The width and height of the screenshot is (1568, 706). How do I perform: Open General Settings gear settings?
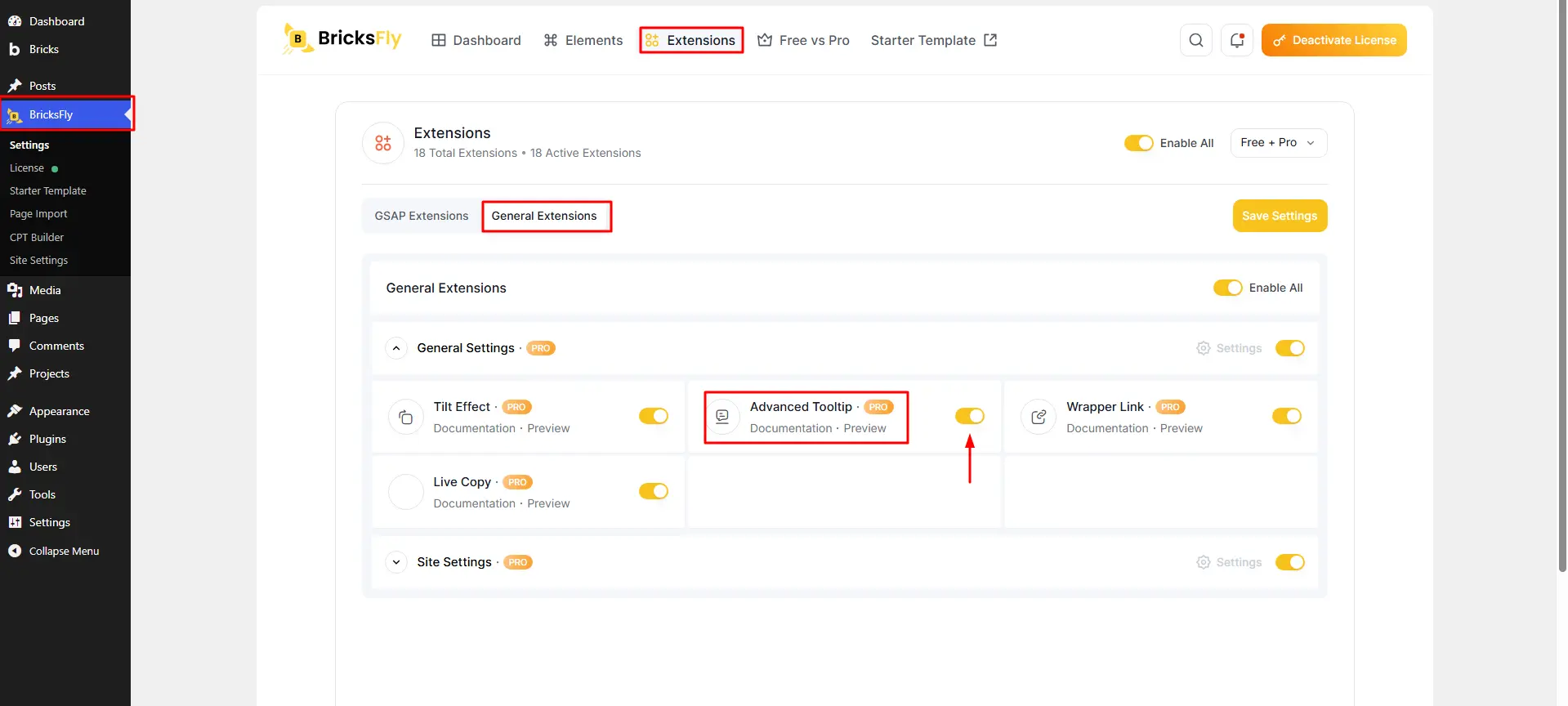coord(1229,348)
